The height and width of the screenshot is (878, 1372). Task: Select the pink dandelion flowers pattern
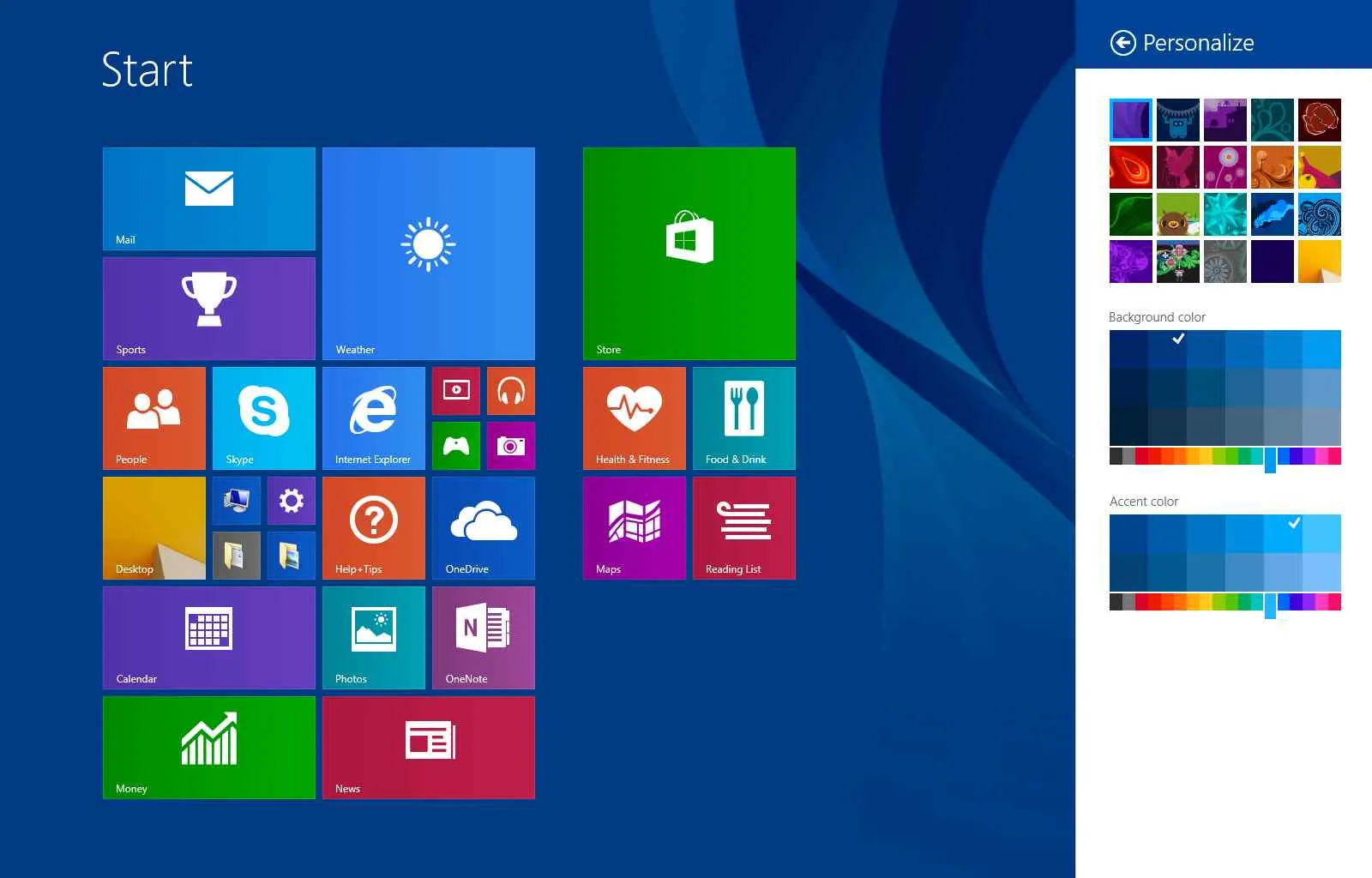click(1225, 167)
